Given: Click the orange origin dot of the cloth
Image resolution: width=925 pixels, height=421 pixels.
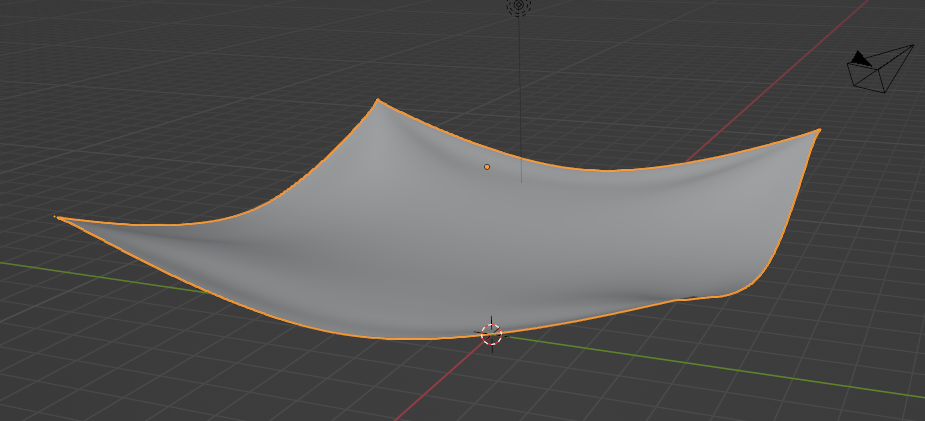Looking at the screenshot, I should 487,167.
